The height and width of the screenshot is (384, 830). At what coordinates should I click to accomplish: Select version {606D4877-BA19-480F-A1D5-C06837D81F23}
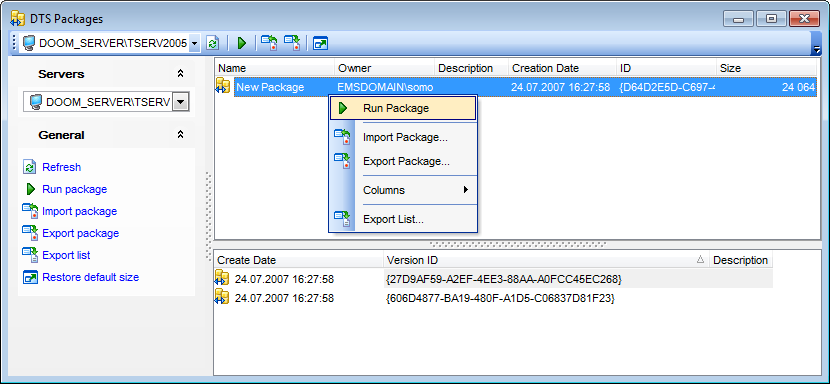[x=501, y=298]
